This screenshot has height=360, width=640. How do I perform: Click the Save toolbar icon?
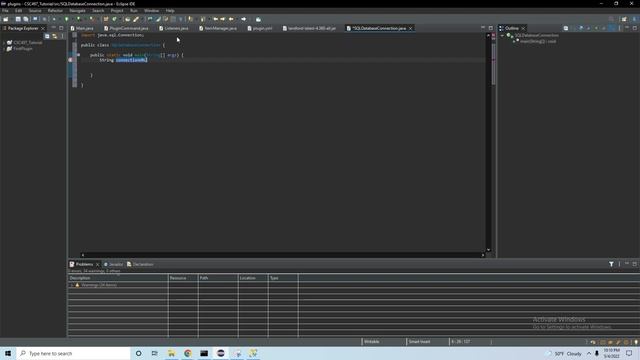(18, 19)
